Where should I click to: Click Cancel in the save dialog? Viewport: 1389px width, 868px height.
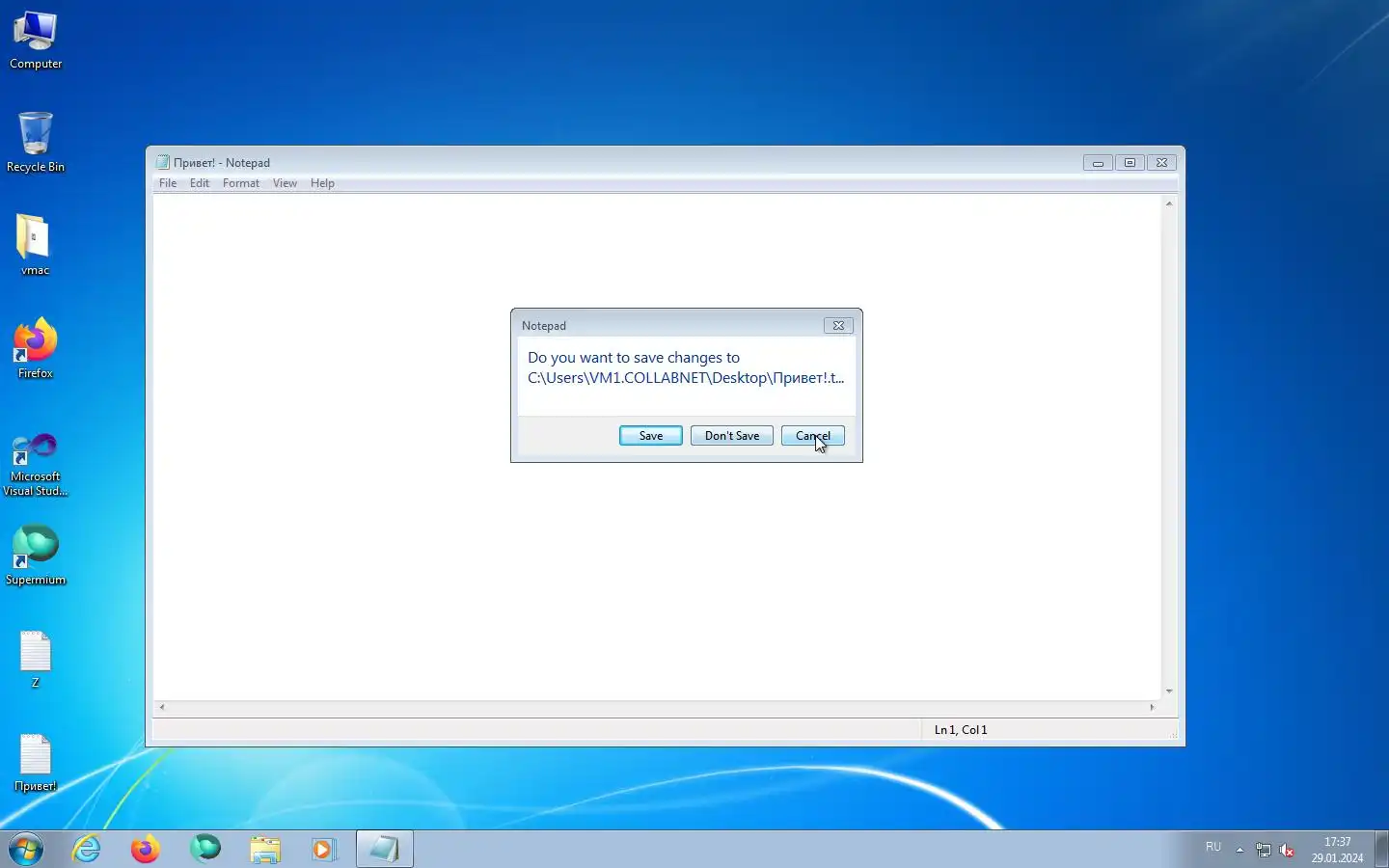click(813, 436)
